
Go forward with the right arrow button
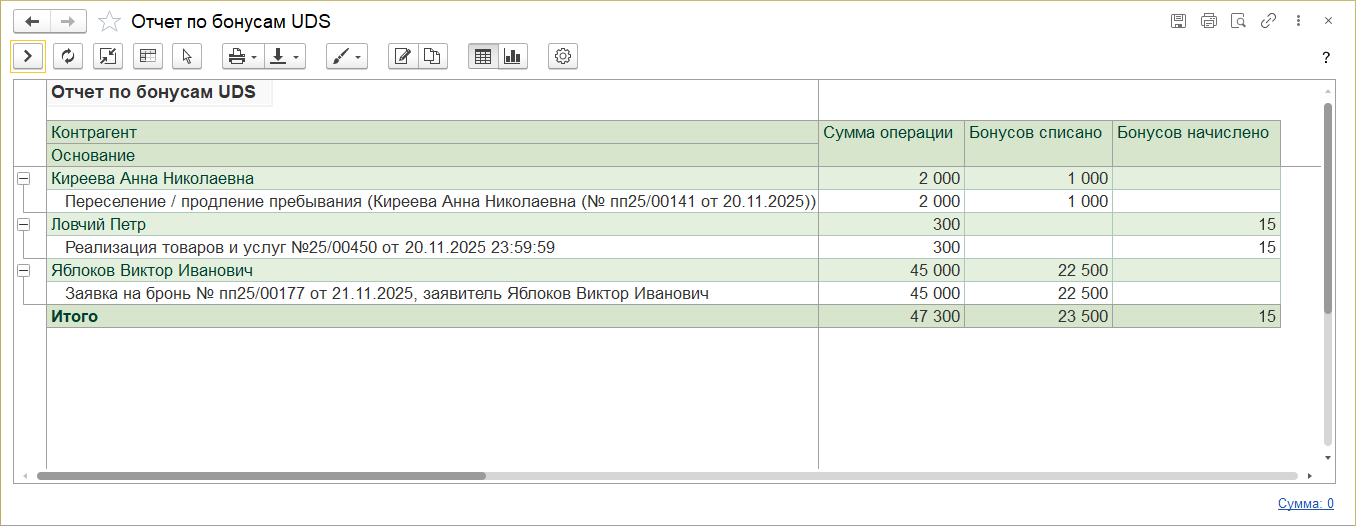point(68,21)
